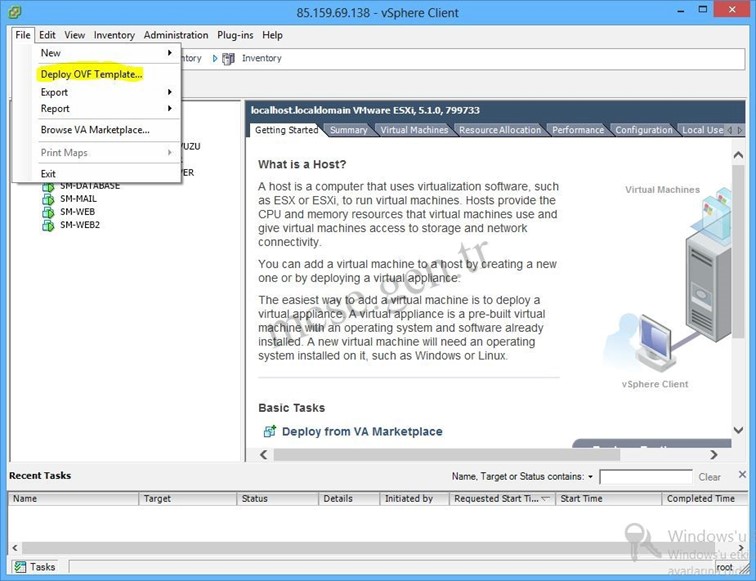
Task: Switch to the Performance tab
Action: [x=578, y=130]
